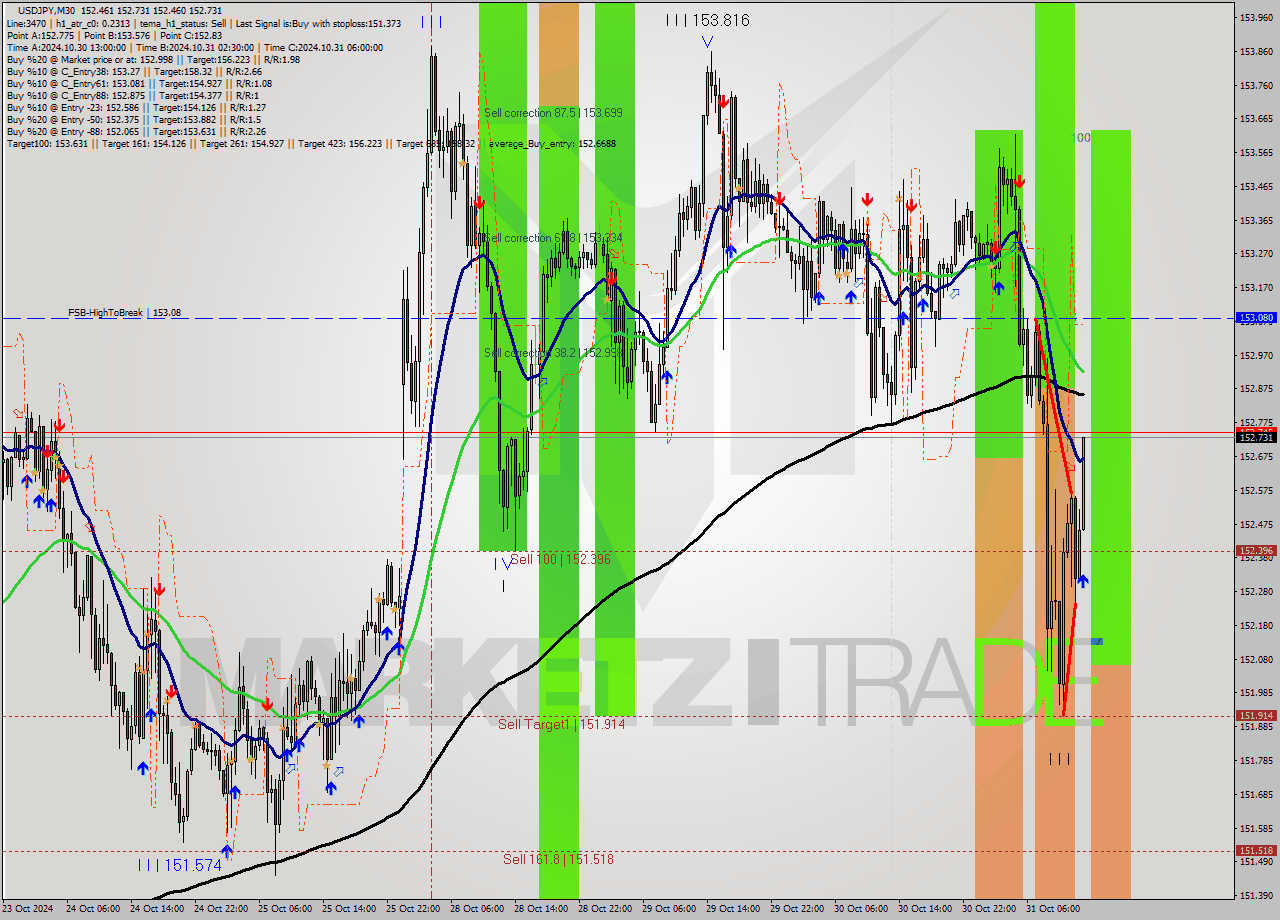Select the '100' label near top-right green zone
This screenshot has width=1280, height=920.
(1081, 138)
